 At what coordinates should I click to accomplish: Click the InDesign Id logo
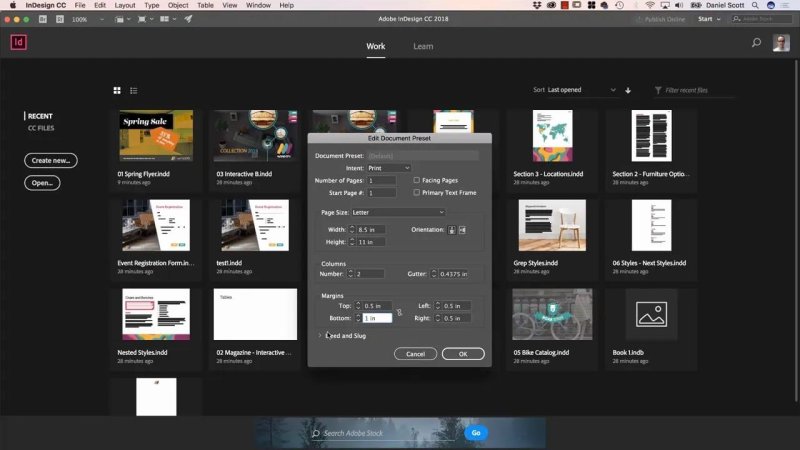coord(19,42)
